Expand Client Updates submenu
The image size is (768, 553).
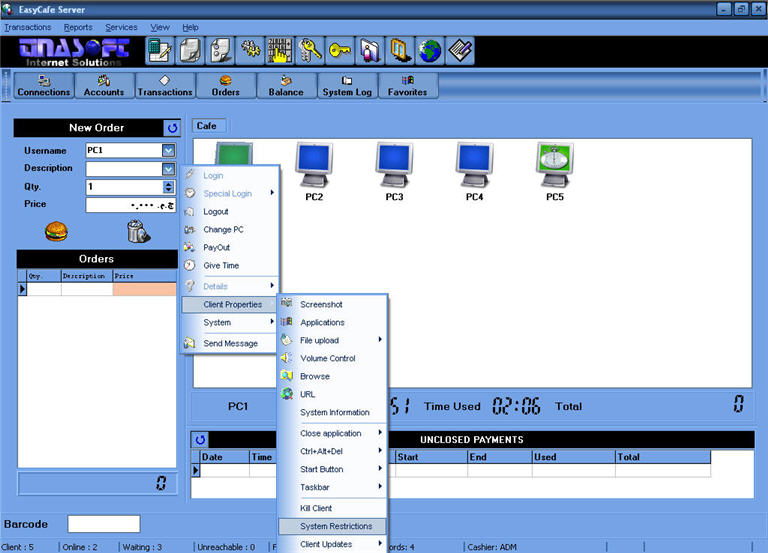(333, 544)
